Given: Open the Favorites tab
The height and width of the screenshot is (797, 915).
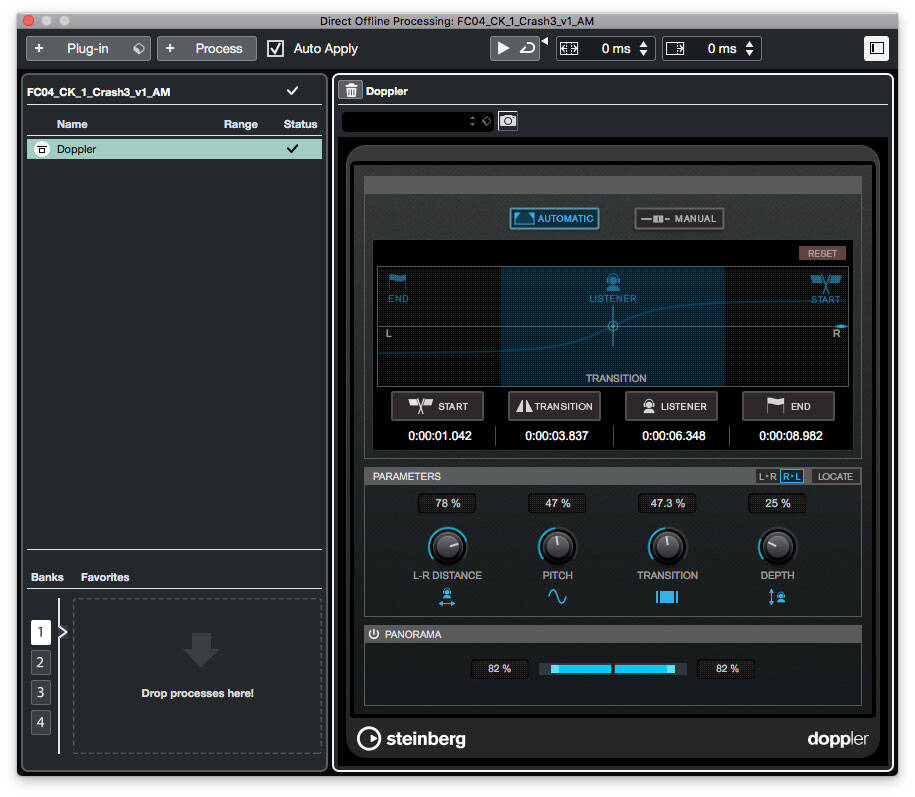Looking at the screenshot, I should tap(105, 577).
